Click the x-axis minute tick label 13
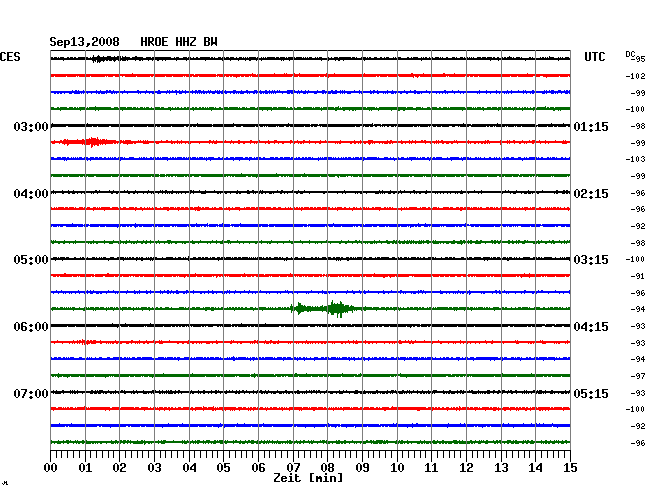650x494 pixels. coord(501,467)
